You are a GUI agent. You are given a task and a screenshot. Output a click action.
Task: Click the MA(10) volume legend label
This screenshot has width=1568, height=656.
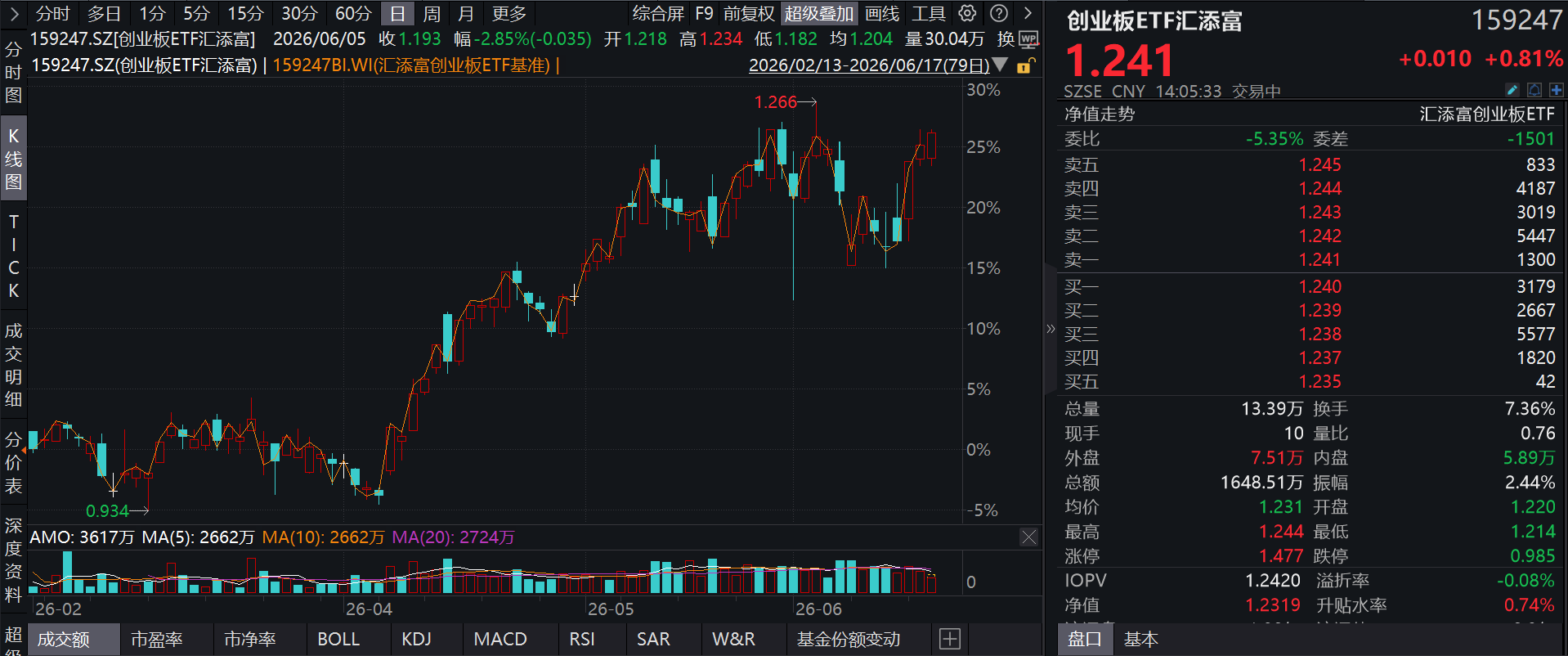pyautogui.click(x=323, y=537)
